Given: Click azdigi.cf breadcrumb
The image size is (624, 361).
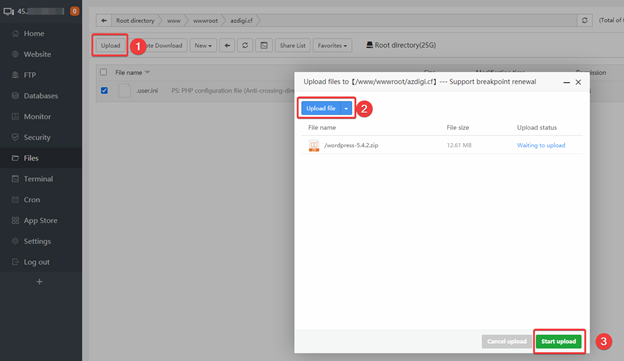Looking at the screenshot, I should click(x=241, y=20).
